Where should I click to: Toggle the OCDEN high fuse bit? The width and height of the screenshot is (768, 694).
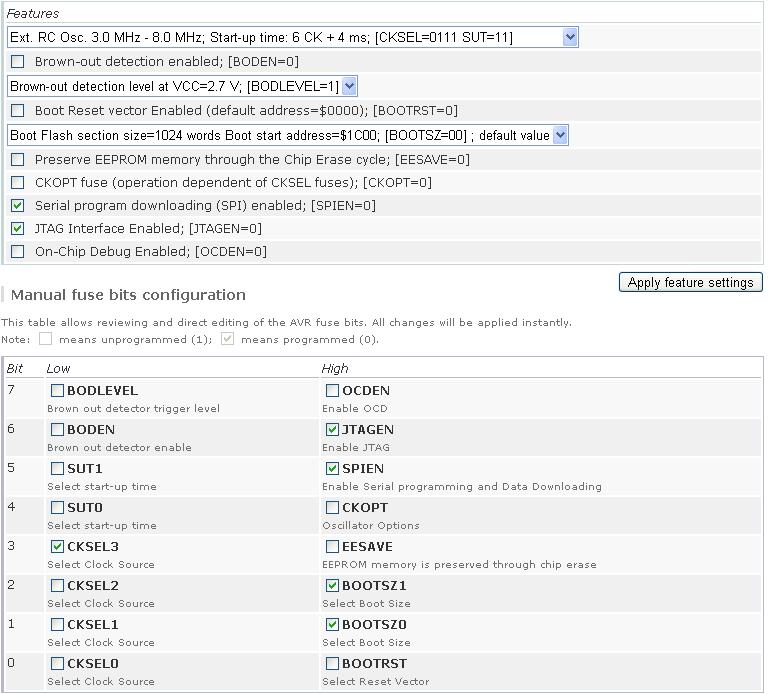(333, 391)
